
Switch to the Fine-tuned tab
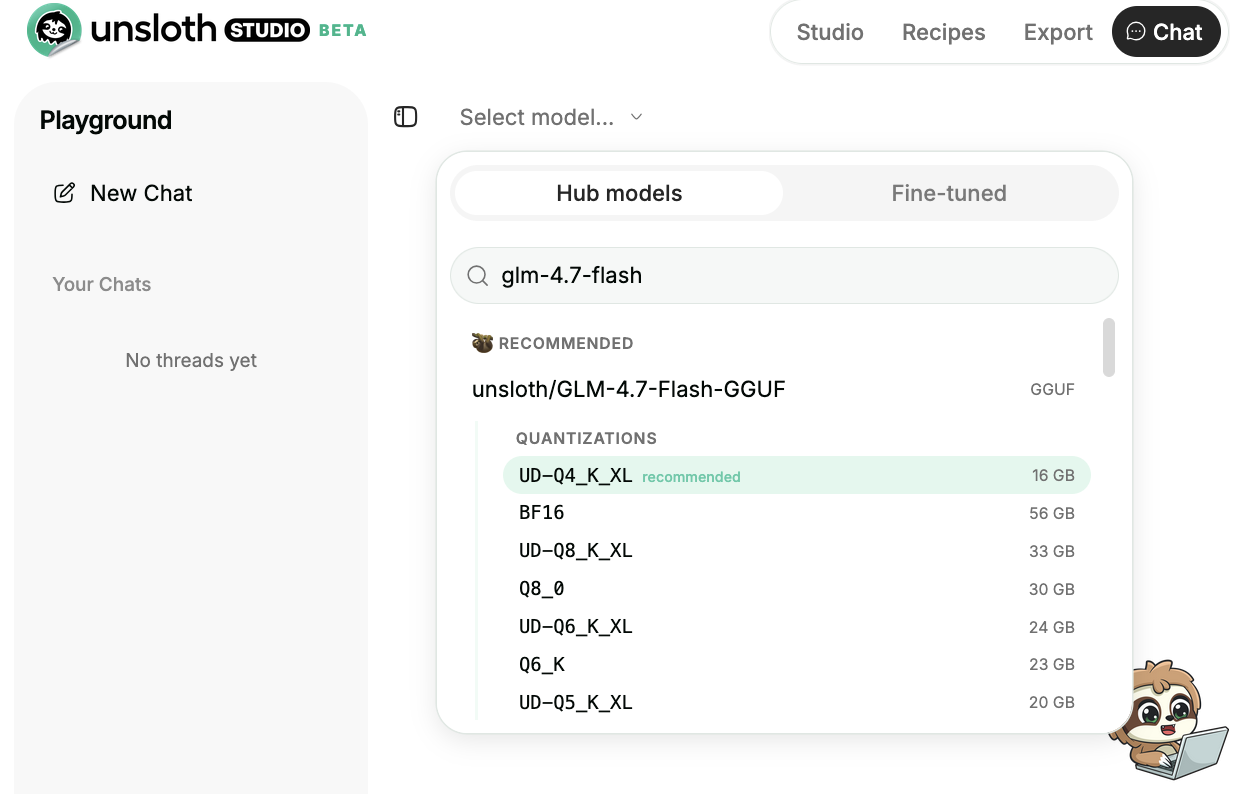(948, 193)
